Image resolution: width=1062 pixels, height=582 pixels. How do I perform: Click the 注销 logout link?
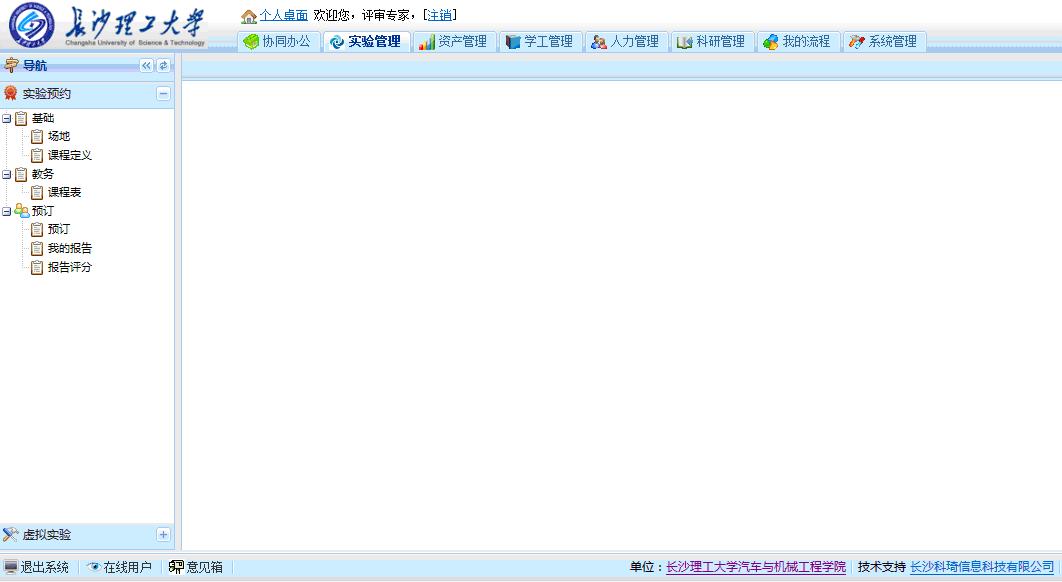(x=439, y=15)
